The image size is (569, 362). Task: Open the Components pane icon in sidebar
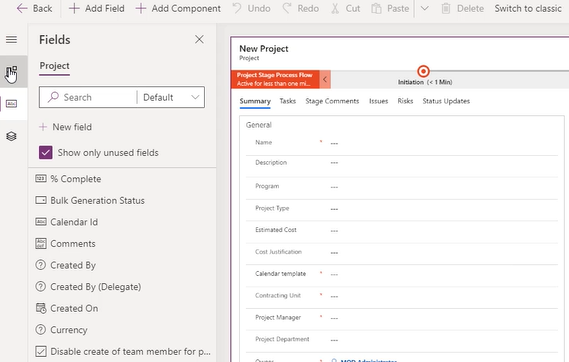[12, 71]
